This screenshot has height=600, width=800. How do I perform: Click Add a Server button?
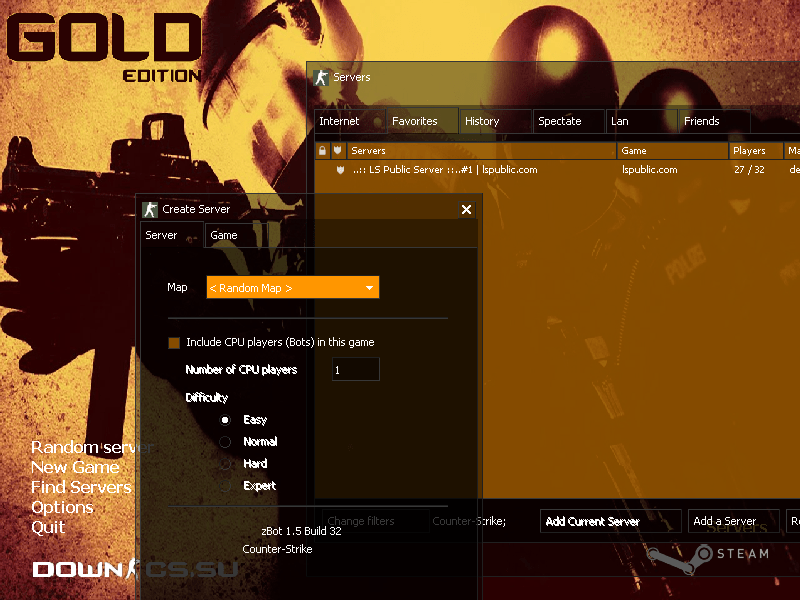(x=734, y=521)
